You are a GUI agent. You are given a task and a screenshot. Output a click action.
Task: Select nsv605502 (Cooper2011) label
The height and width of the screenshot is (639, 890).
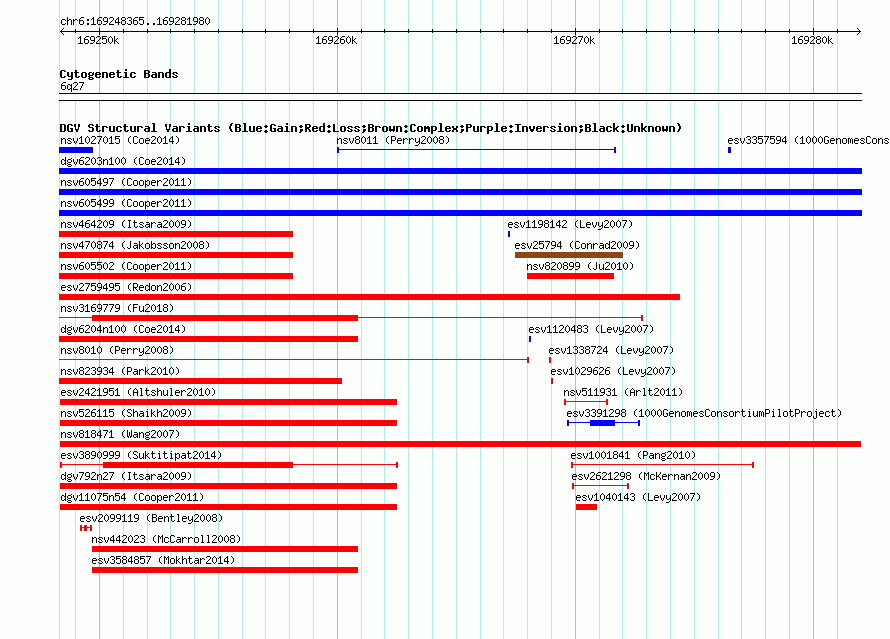(x=126, y=266)
